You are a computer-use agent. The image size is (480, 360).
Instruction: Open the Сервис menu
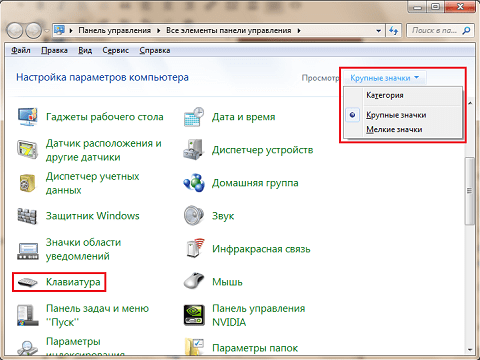coord(115,50)
